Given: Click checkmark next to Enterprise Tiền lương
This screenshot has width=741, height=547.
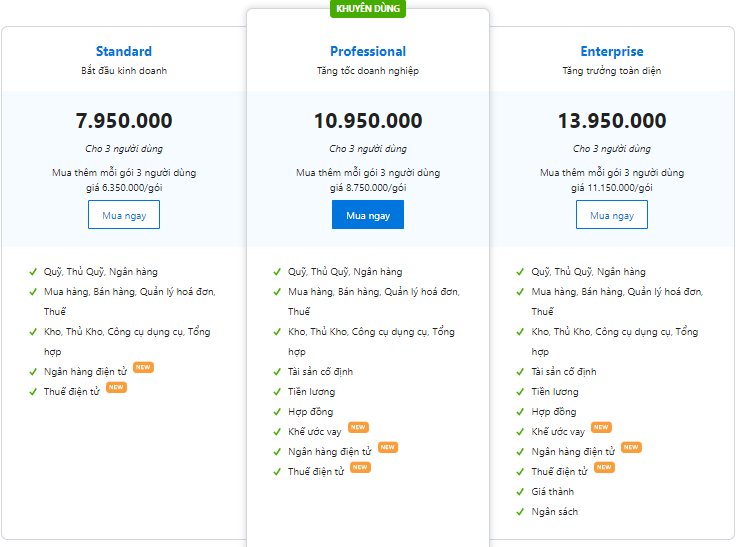Looking at the screenshot, I should [x=520, y=392].
